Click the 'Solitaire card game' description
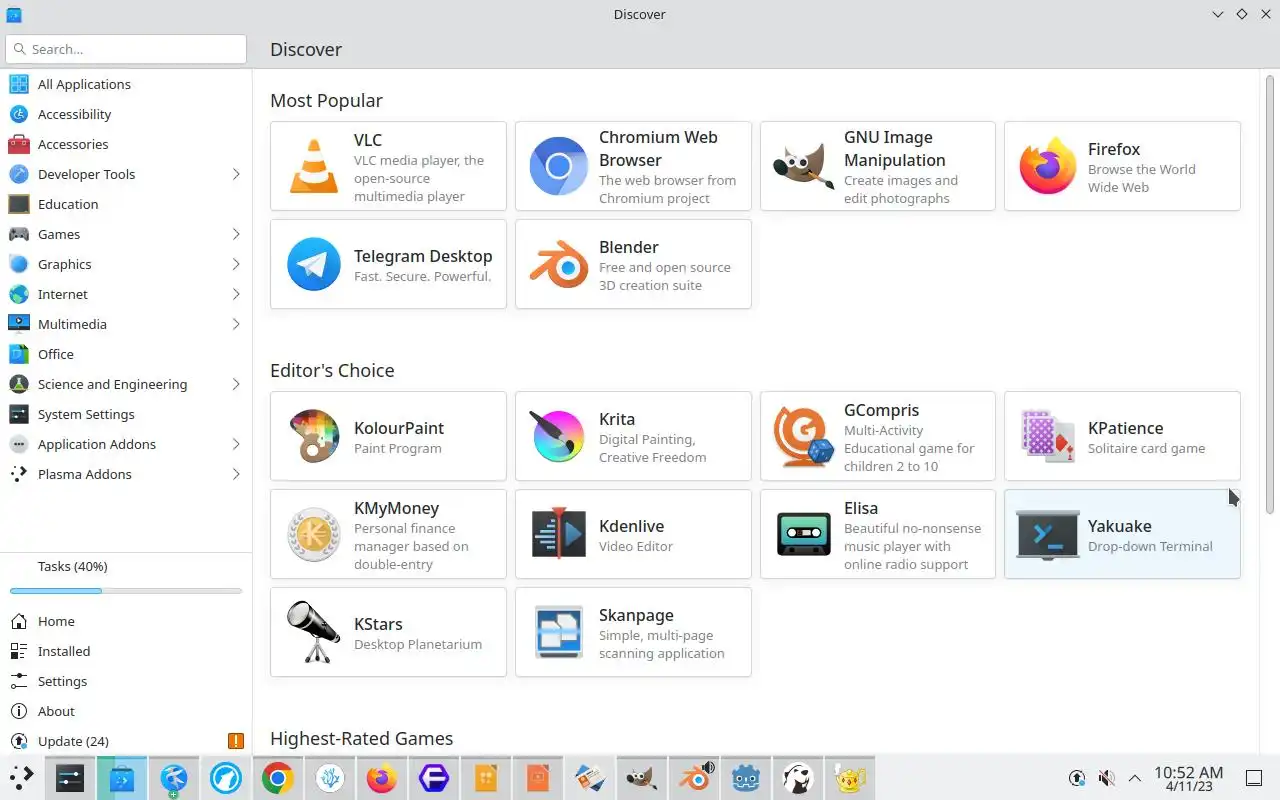This screenshot has height=800, width=1280. coord(1146,448)
